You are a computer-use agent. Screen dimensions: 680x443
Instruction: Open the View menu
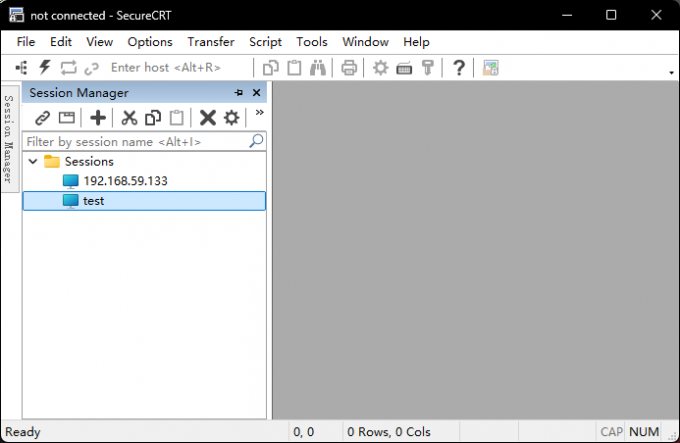pyautogui.click(x=99, y=42)
